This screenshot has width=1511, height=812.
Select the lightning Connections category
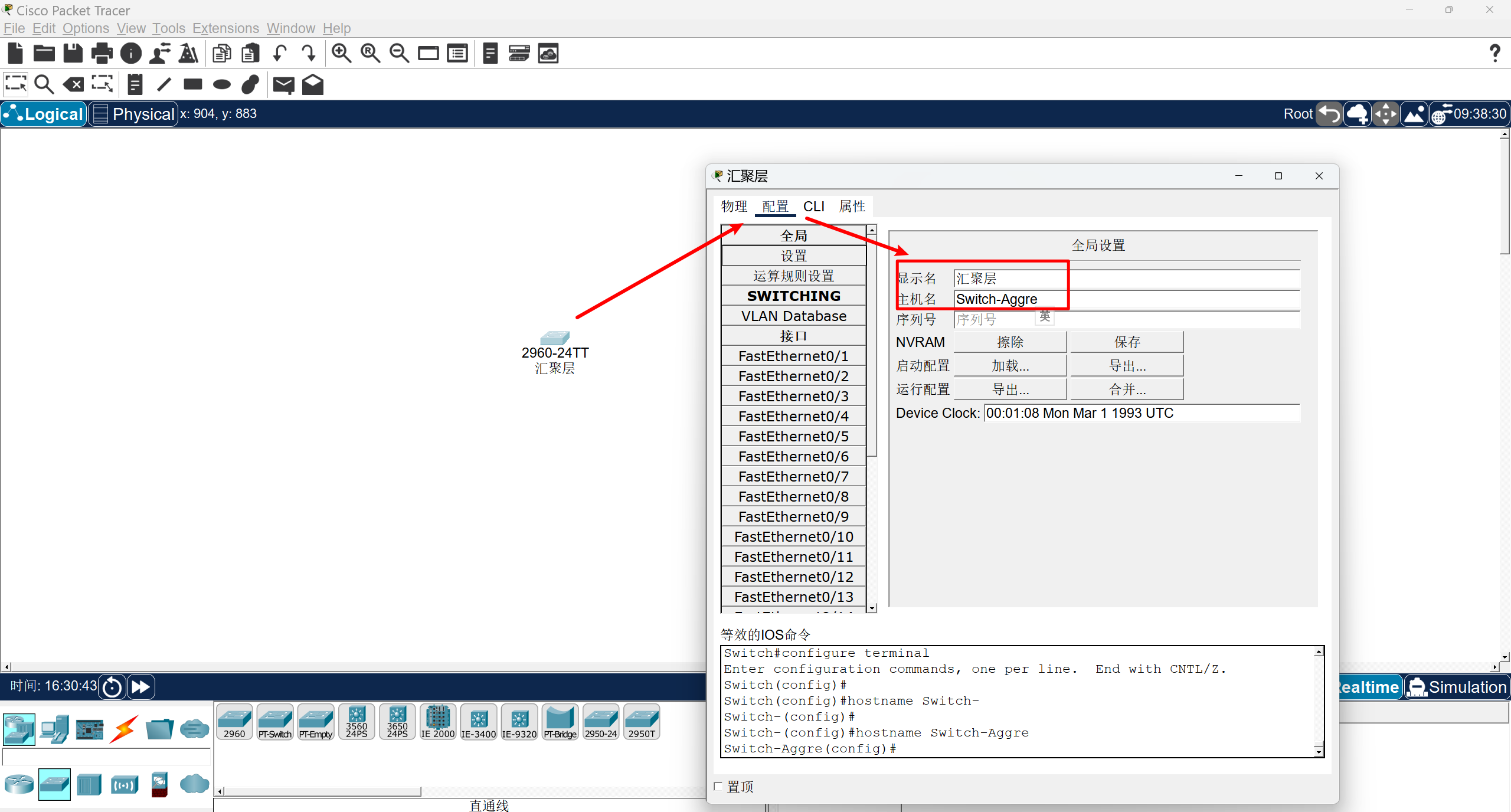coord(125,729)
